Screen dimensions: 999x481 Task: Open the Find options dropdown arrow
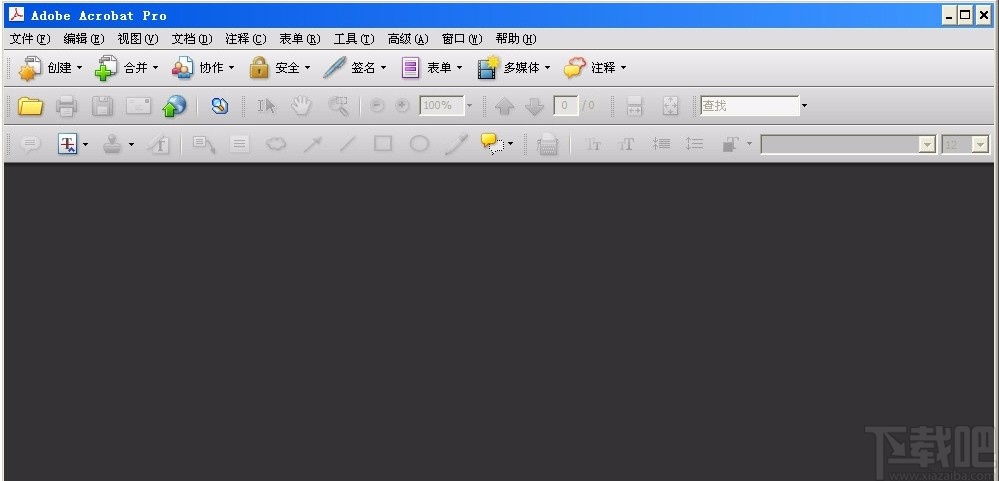[x=804, y=106]
